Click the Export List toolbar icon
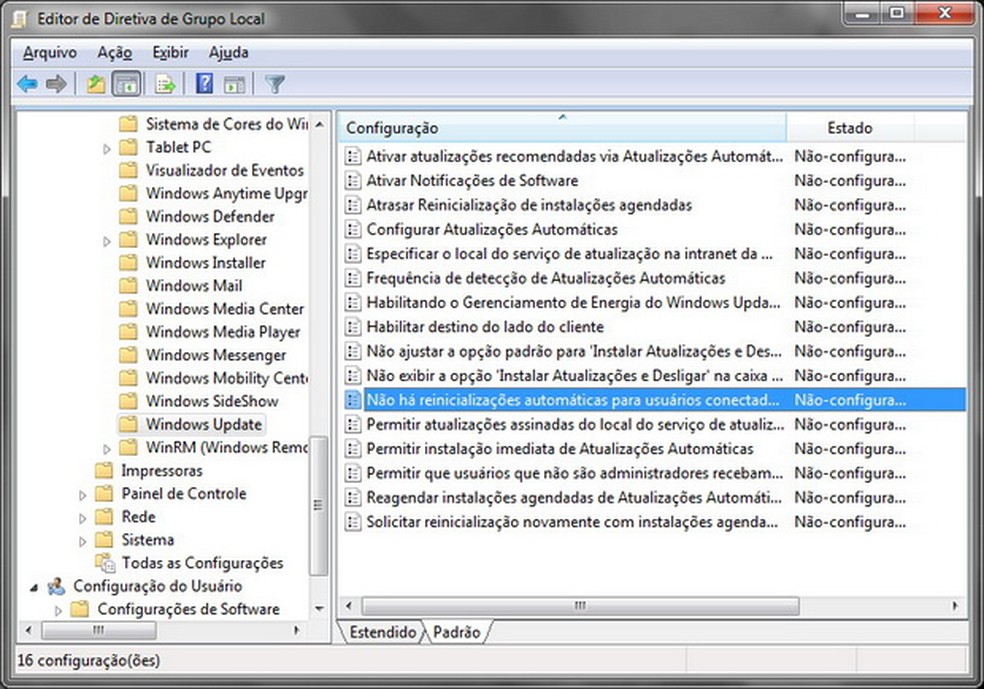984x689 pixels. [162, 84]
